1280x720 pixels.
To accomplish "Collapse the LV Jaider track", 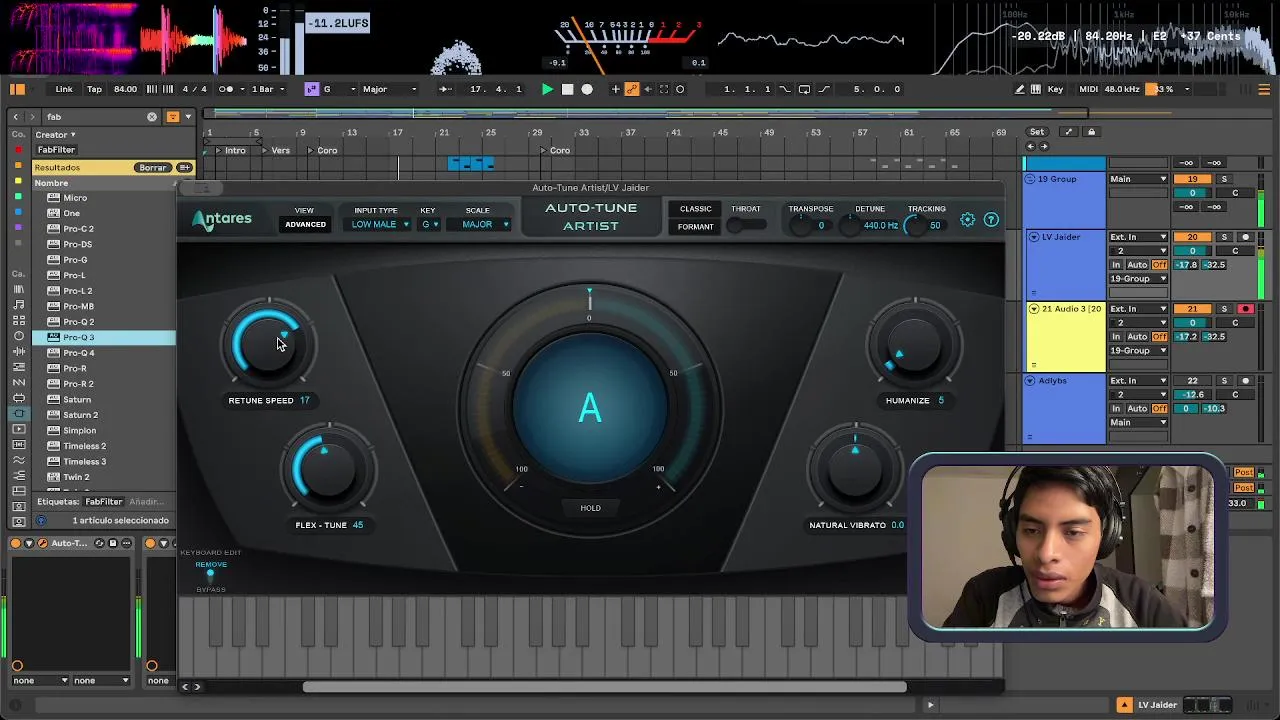I will click(x=1034, y=237).
